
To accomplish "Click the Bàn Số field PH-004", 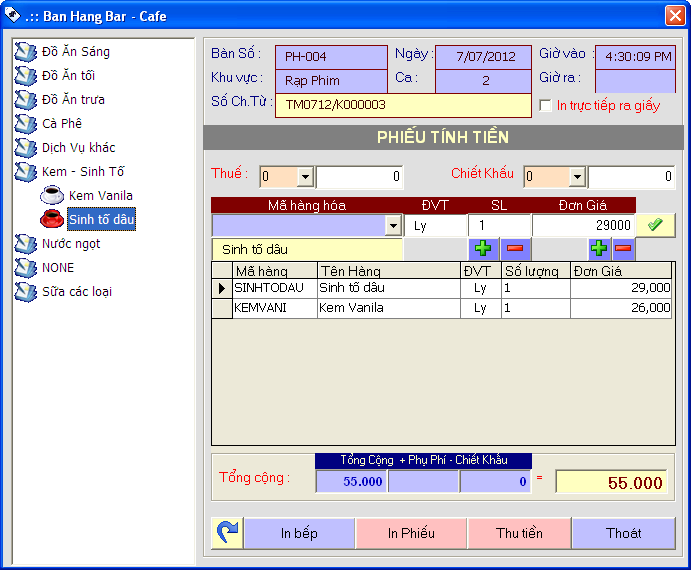I will 331,57.
